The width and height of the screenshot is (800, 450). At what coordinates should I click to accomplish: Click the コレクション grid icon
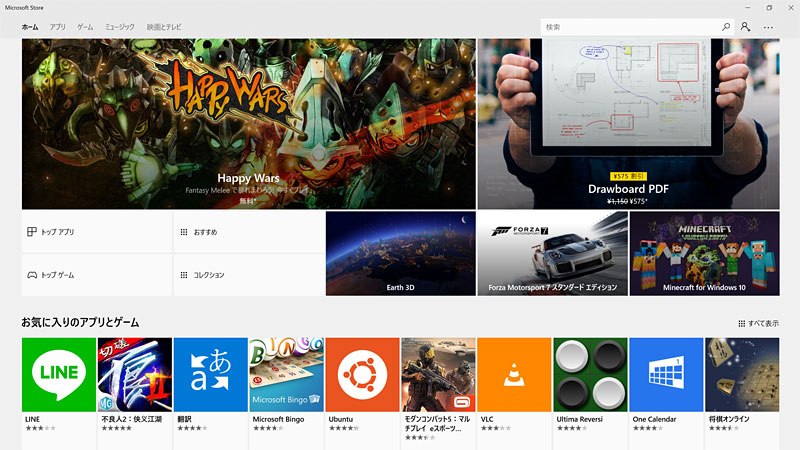point(184,274)
